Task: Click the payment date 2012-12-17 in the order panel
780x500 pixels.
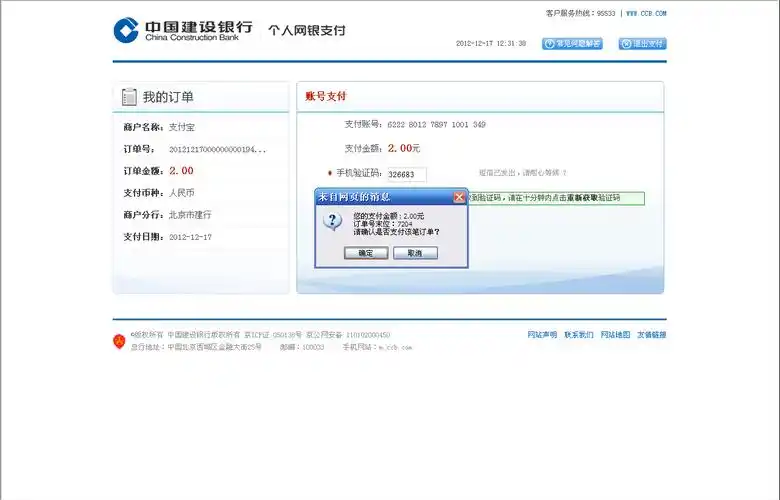Action: point(190,237)
